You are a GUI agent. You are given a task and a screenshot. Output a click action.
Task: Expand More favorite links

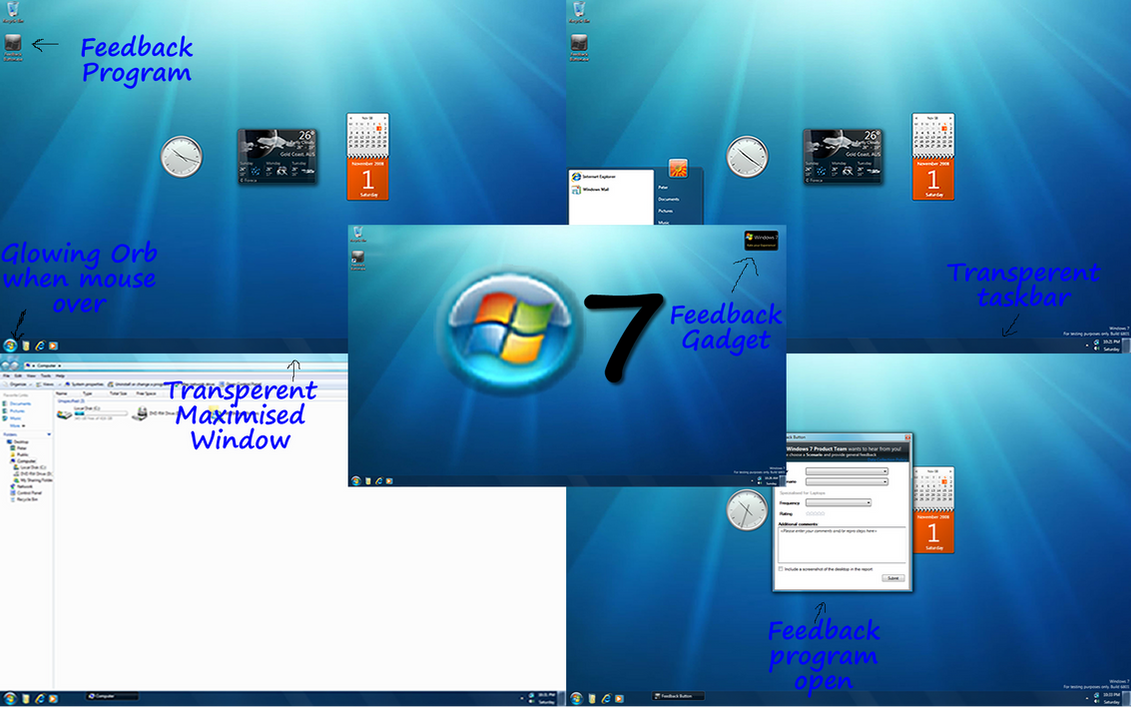coord(17,426)
